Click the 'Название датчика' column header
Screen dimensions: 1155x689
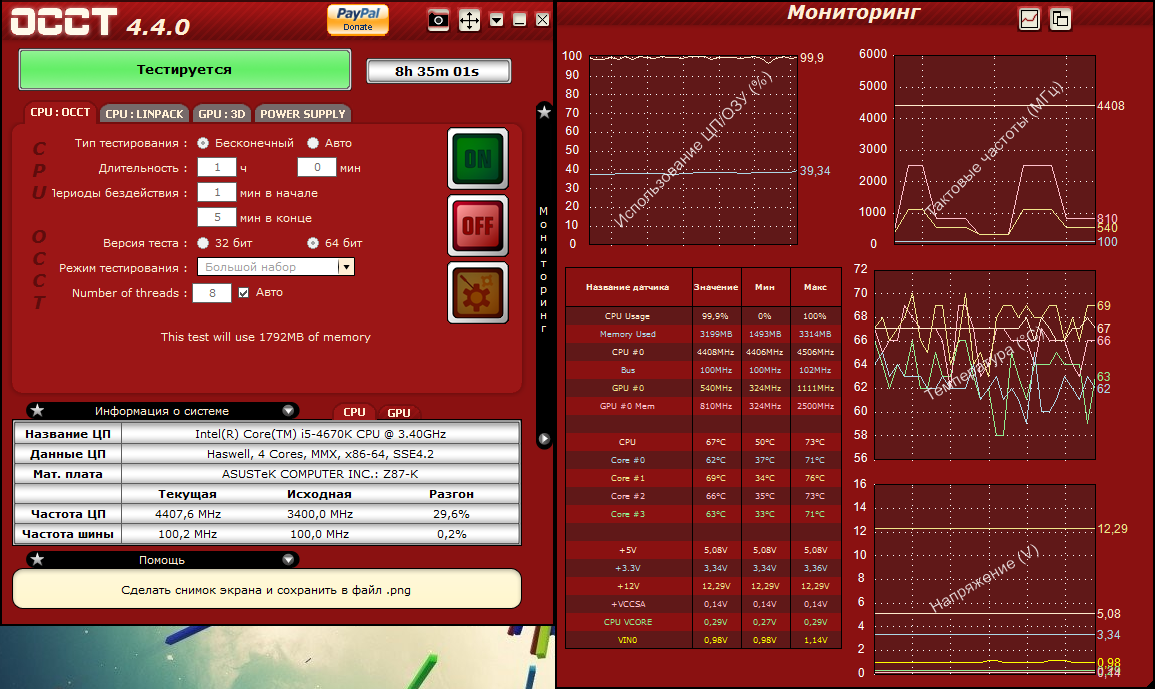coord(628,287)
